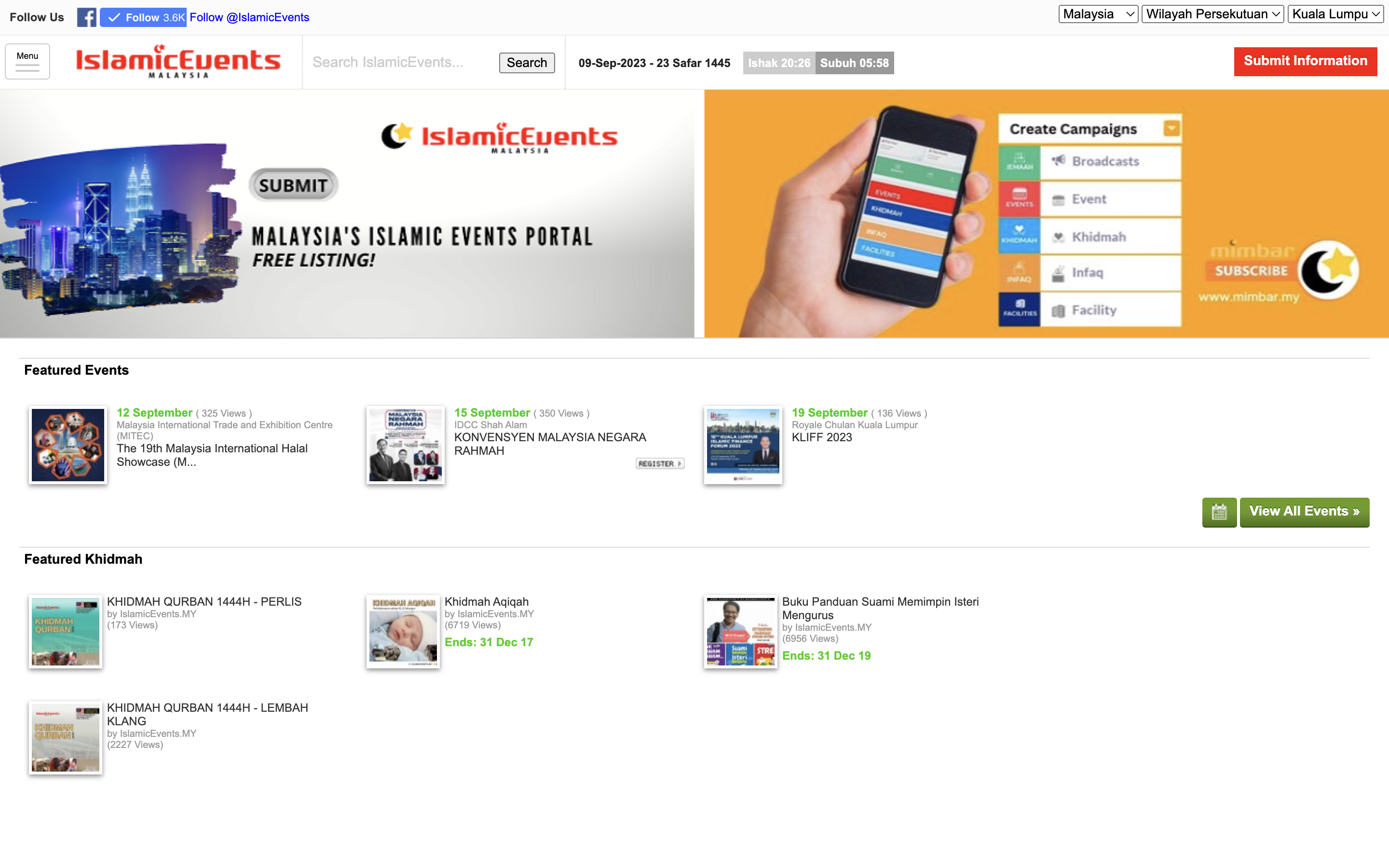The height and width of the screenshot is (868, 1389).
Task: Open the Khidmah Aqiqah baby thumbnail
Action: [403, 632]
